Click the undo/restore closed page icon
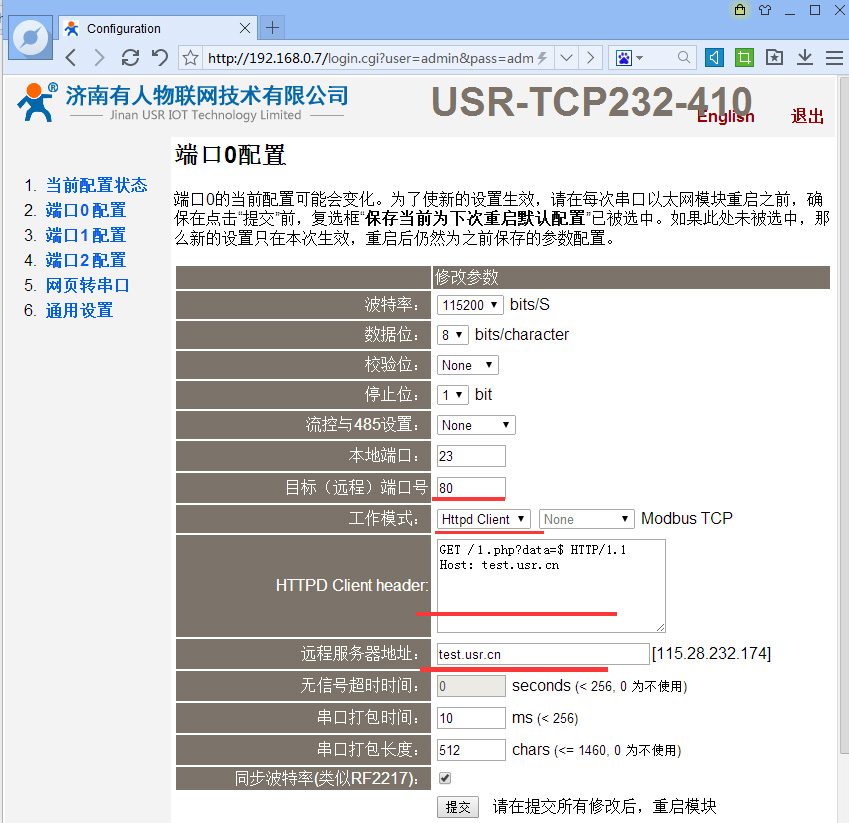The image size is (849, 823). point(160,58)
